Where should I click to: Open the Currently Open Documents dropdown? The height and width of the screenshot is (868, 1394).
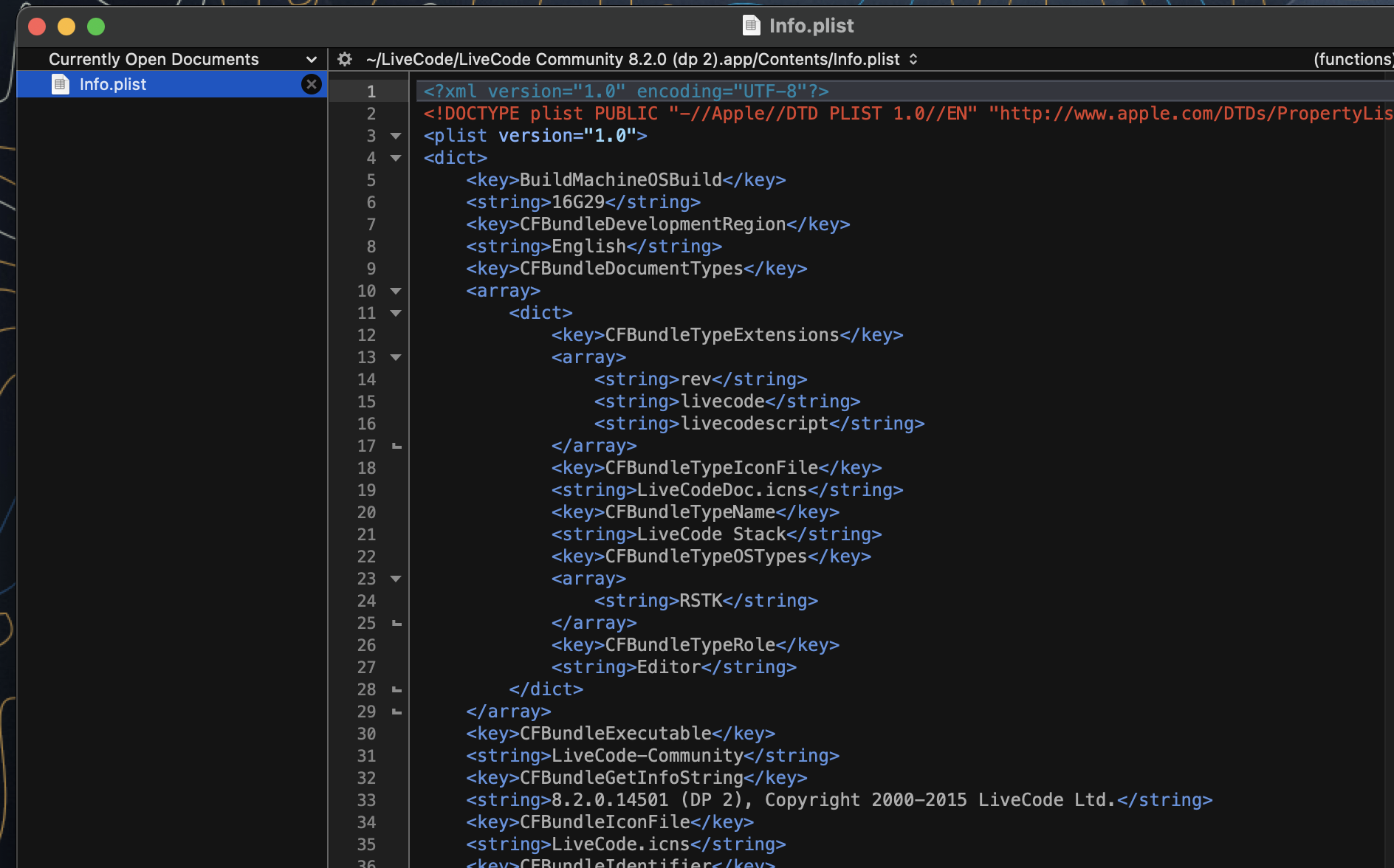[182, 59]
